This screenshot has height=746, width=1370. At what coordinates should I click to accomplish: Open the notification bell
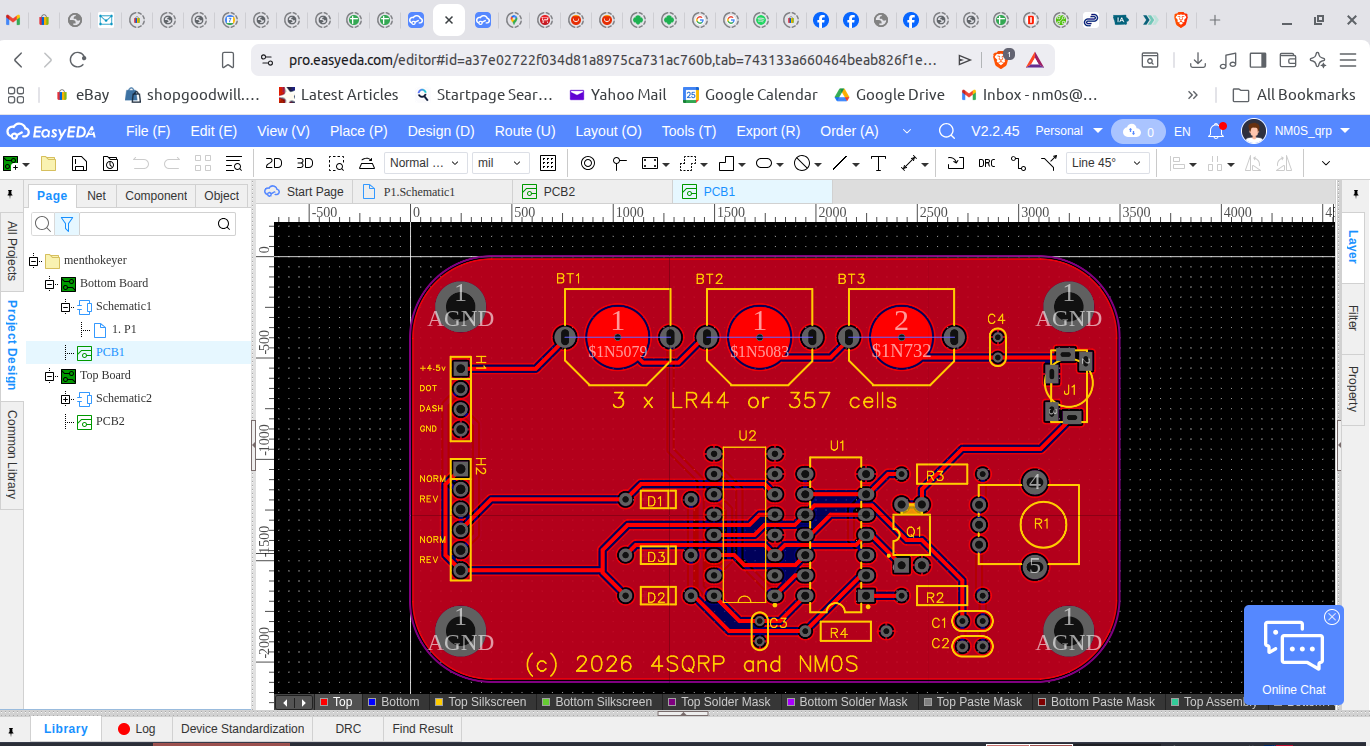[1216, 131]
